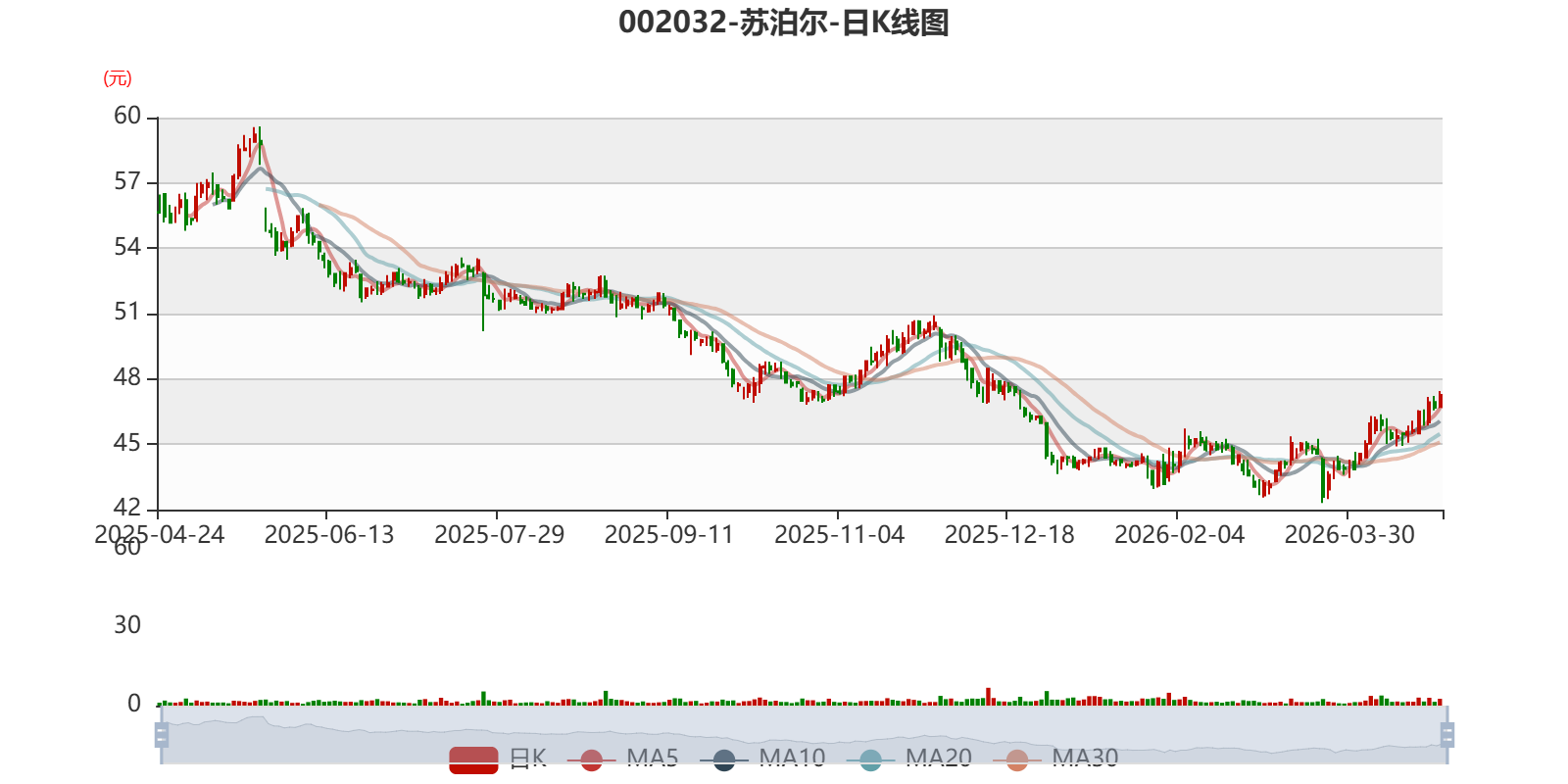Click the right data zoom slider handle
The height and width of the screenshot is (784, 1568).
pyautogui.click(x=1446, y=734)
